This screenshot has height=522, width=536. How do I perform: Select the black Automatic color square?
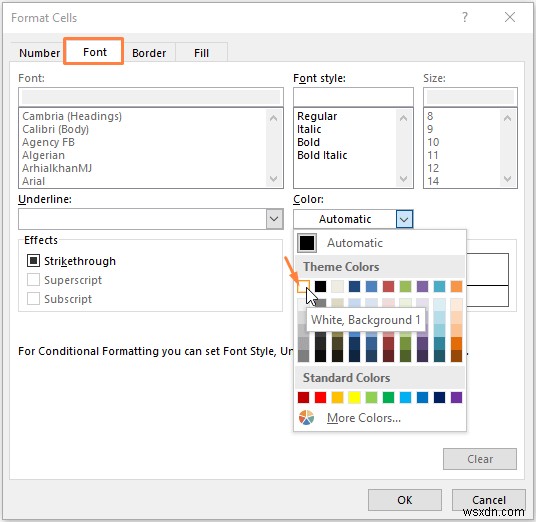pyautogui.click(x=307, y=243)
